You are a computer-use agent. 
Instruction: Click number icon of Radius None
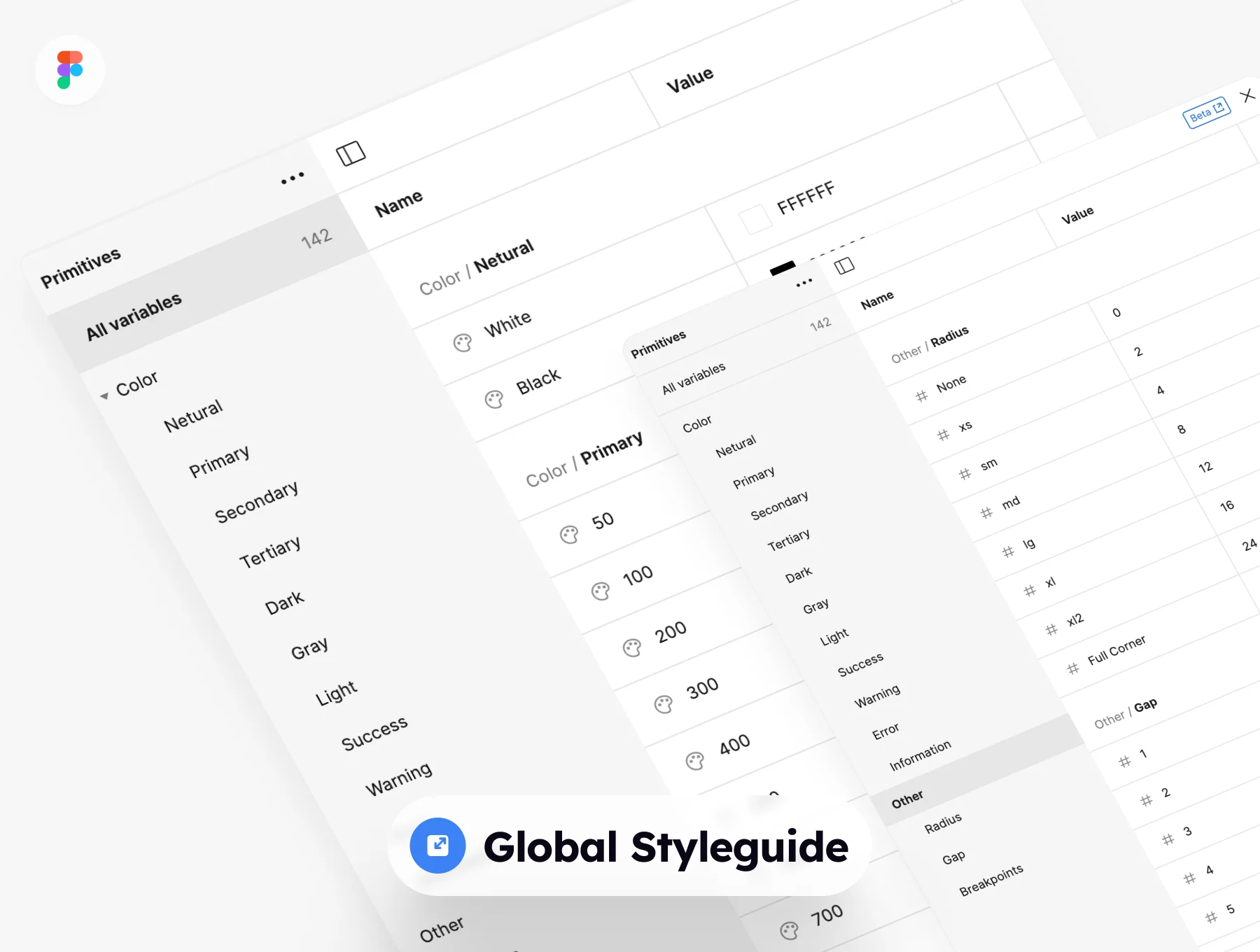point(922,396)
